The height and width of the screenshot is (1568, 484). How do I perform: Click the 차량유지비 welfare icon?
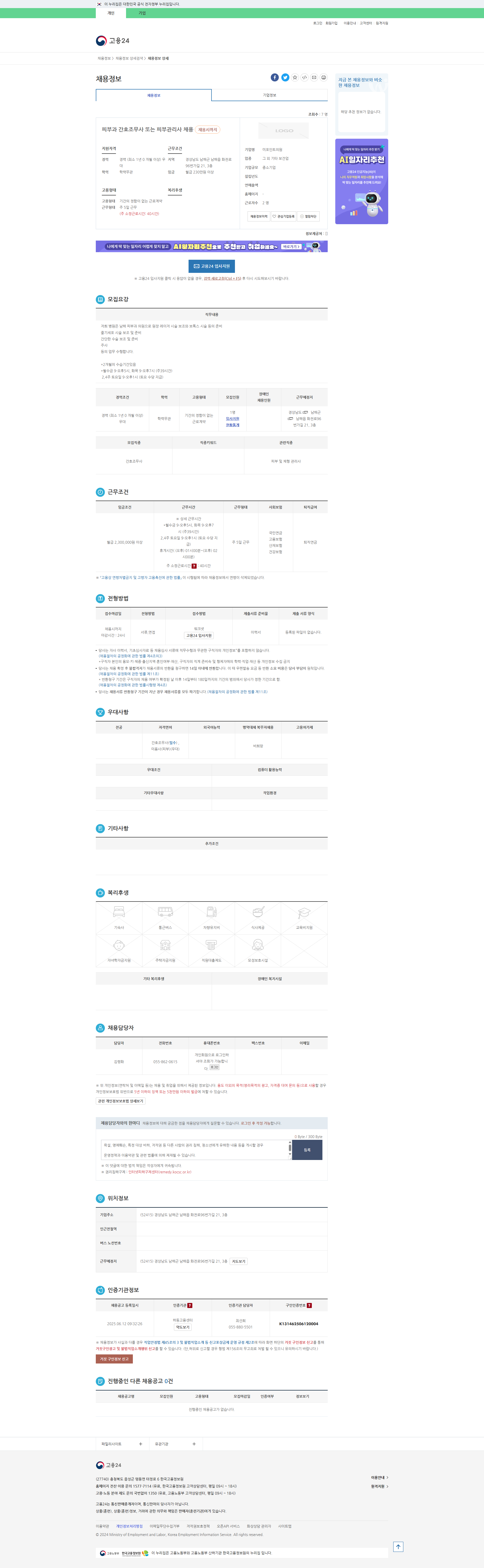point(211,912)
